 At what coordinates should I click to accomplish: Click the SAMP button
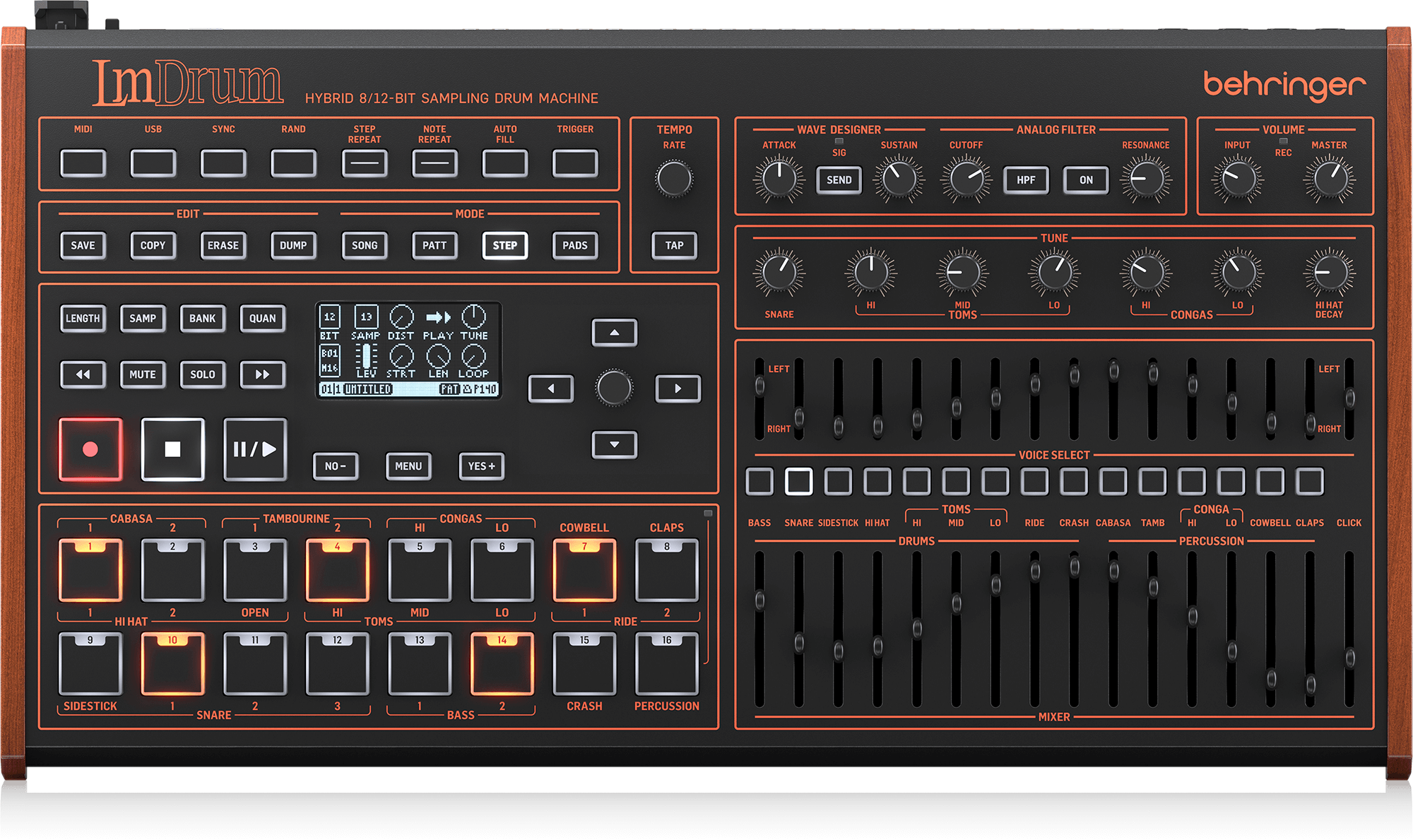143,319
